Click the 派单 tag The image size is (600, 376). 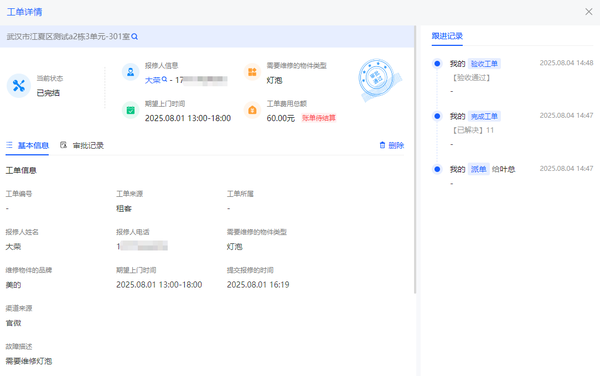coord(478,169)
